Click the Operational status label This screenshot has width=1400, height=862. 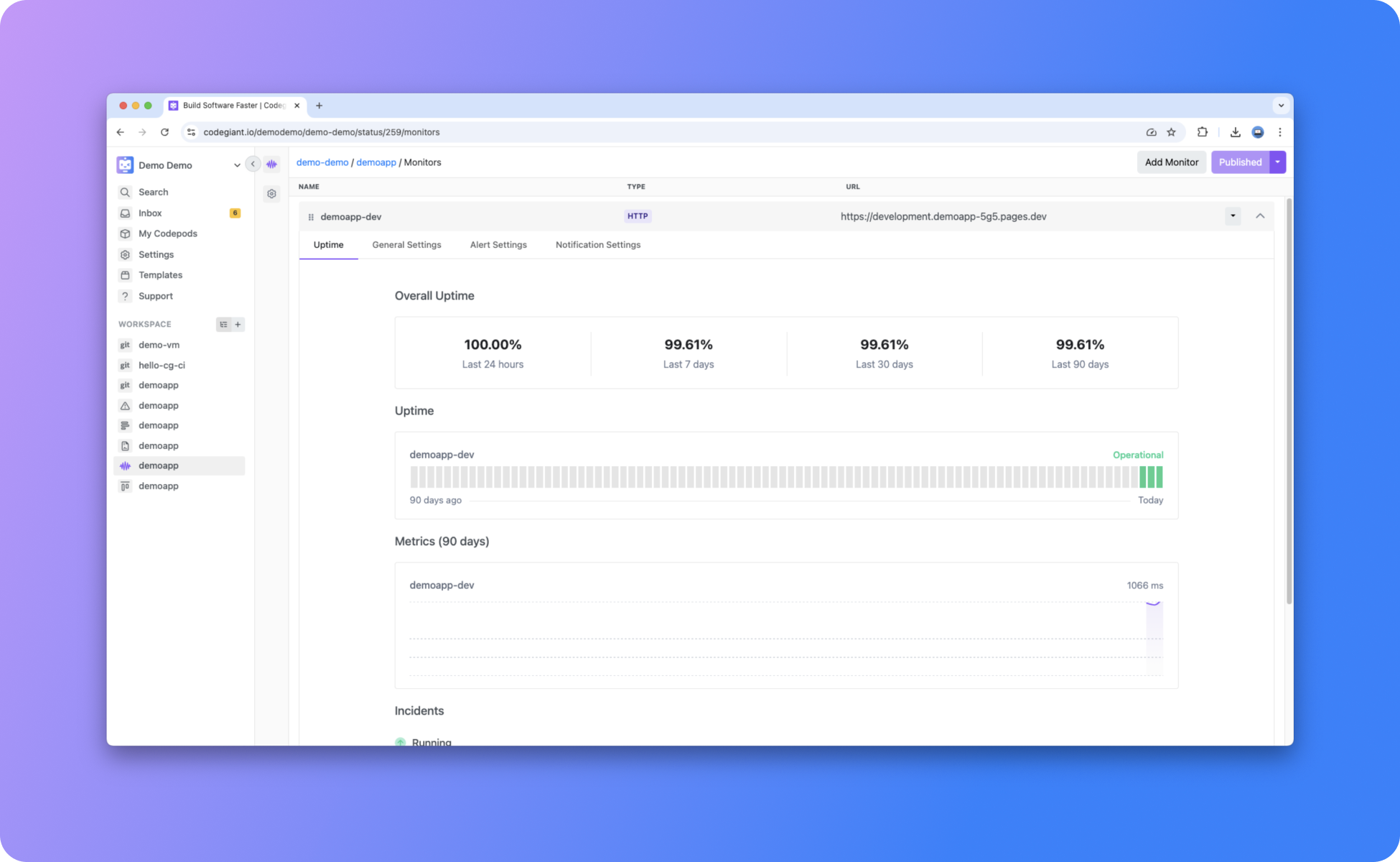(x=1138, y=455)
